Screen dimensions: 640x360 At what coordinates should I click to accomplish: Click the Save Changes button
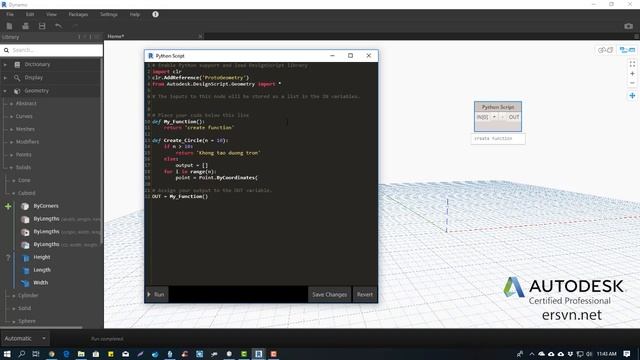329,294
